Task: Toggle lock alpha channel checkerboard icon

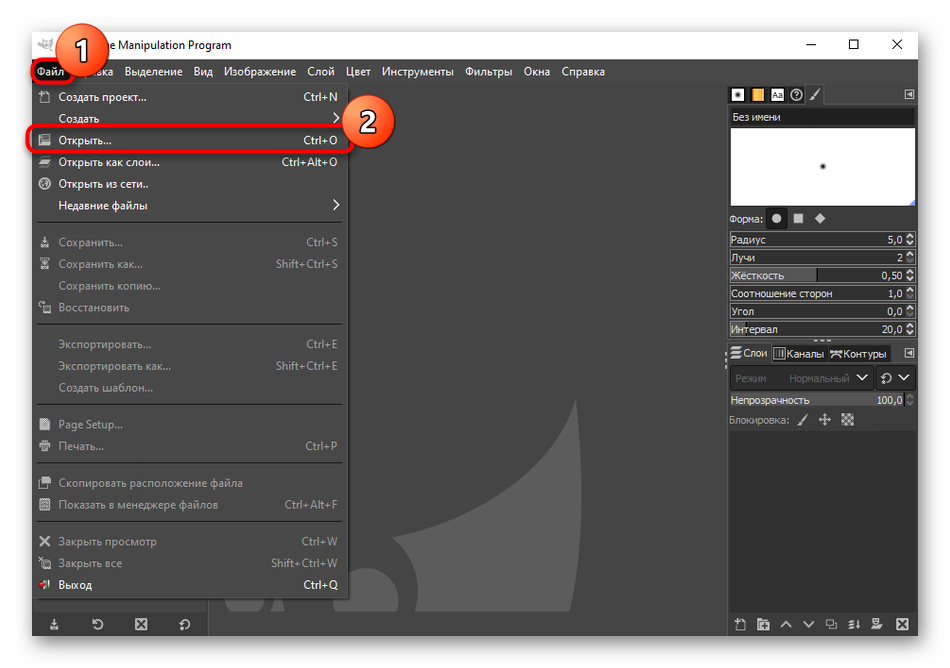Action: tap(848, 420)
